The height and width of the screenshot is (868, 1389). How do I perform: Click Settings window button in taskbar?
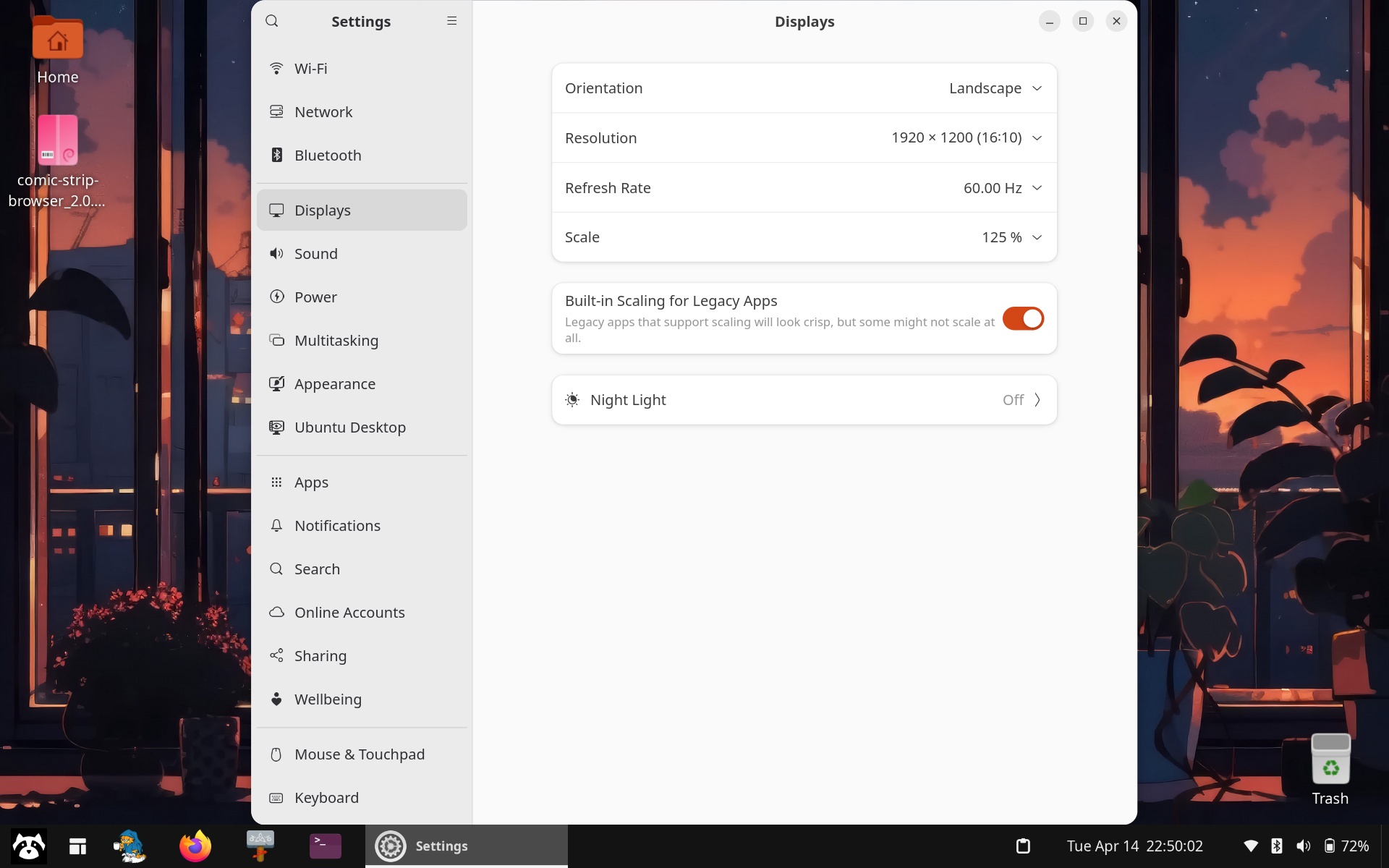point(466,846)
